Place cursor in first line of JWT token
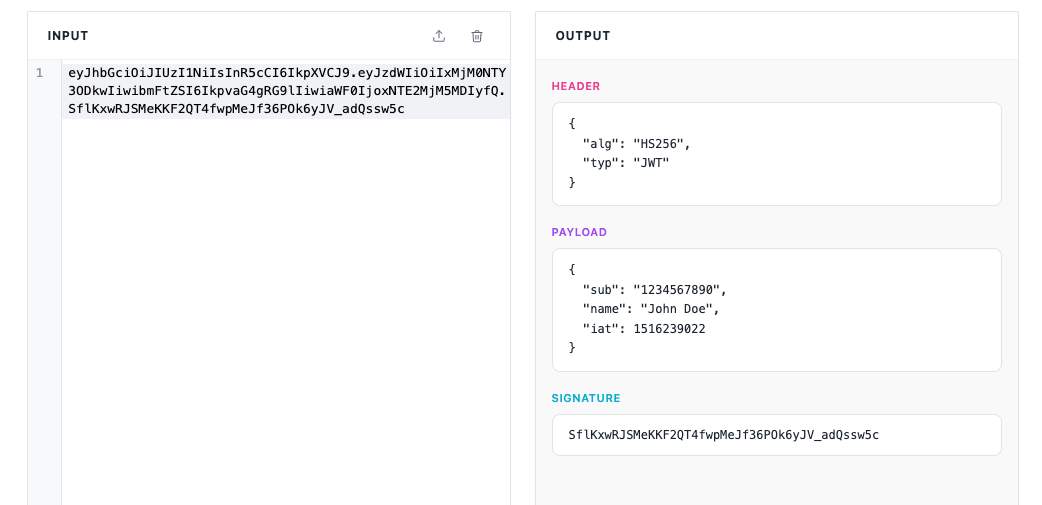This screenshot has height=505, width=1042. point(286,73)
